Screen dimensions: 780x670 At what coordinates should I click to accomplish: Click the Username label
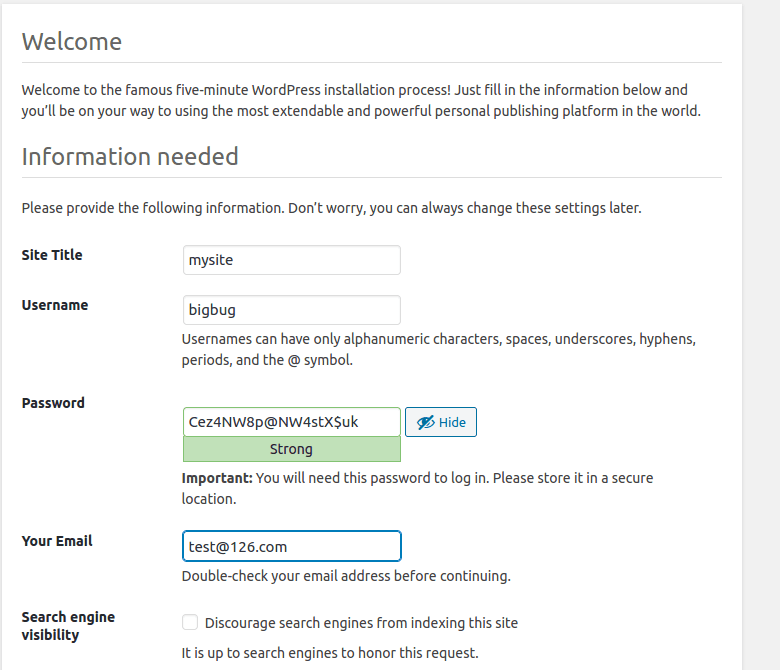tap(55, 305)
